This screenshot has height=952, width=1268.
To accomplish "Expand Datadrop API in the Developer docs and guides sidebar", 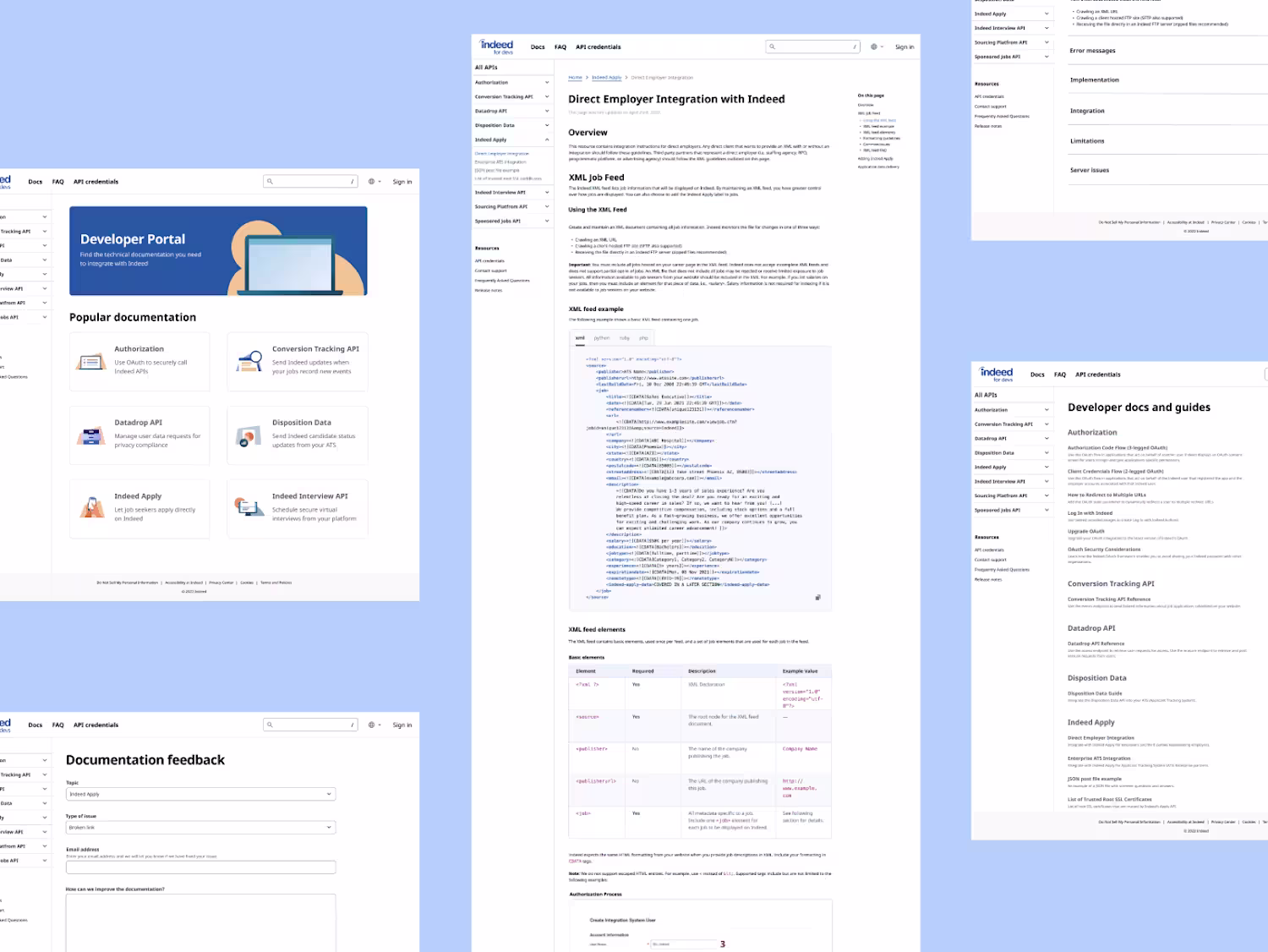I will [1012, 439].
